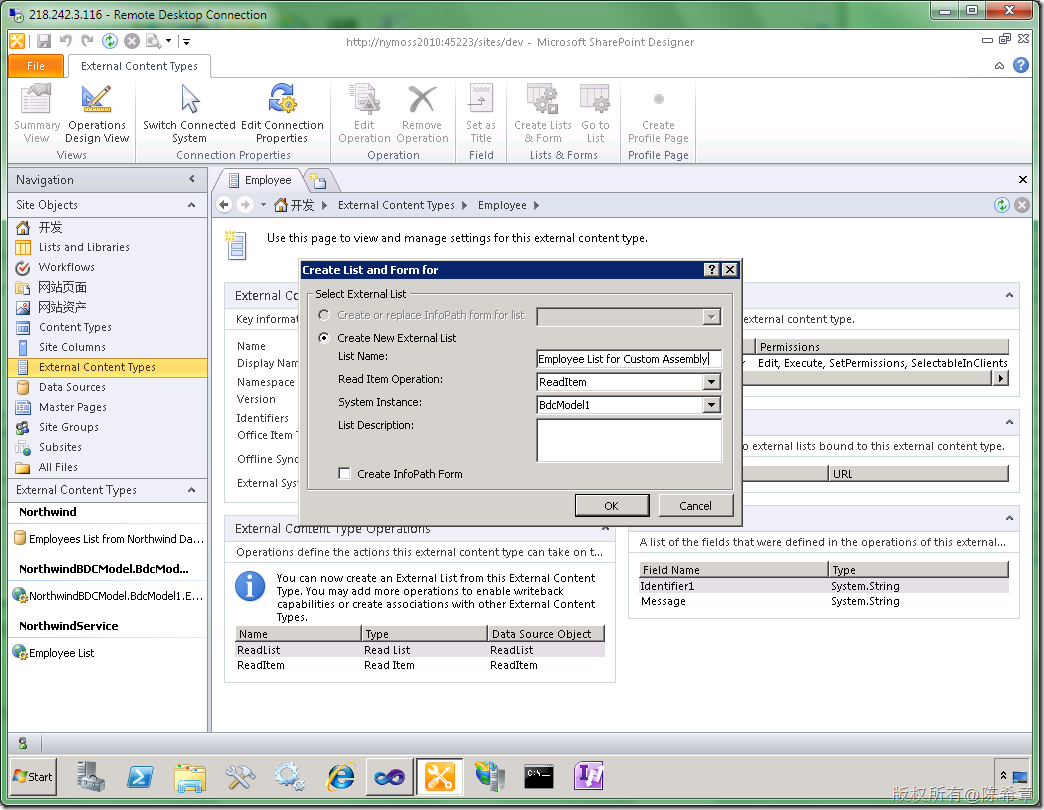Click the forward navigation arrow
Screen dimensions: 1044x810
(245, 205)
